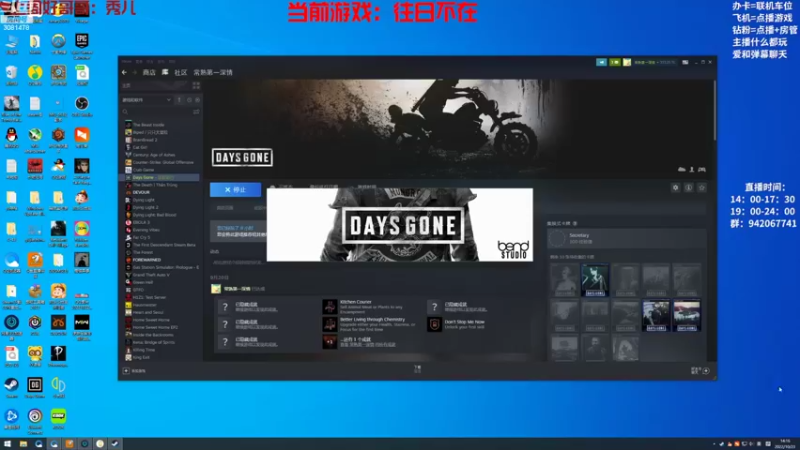Open the Epic Games Launcher desktop icon

pos(82,44)
